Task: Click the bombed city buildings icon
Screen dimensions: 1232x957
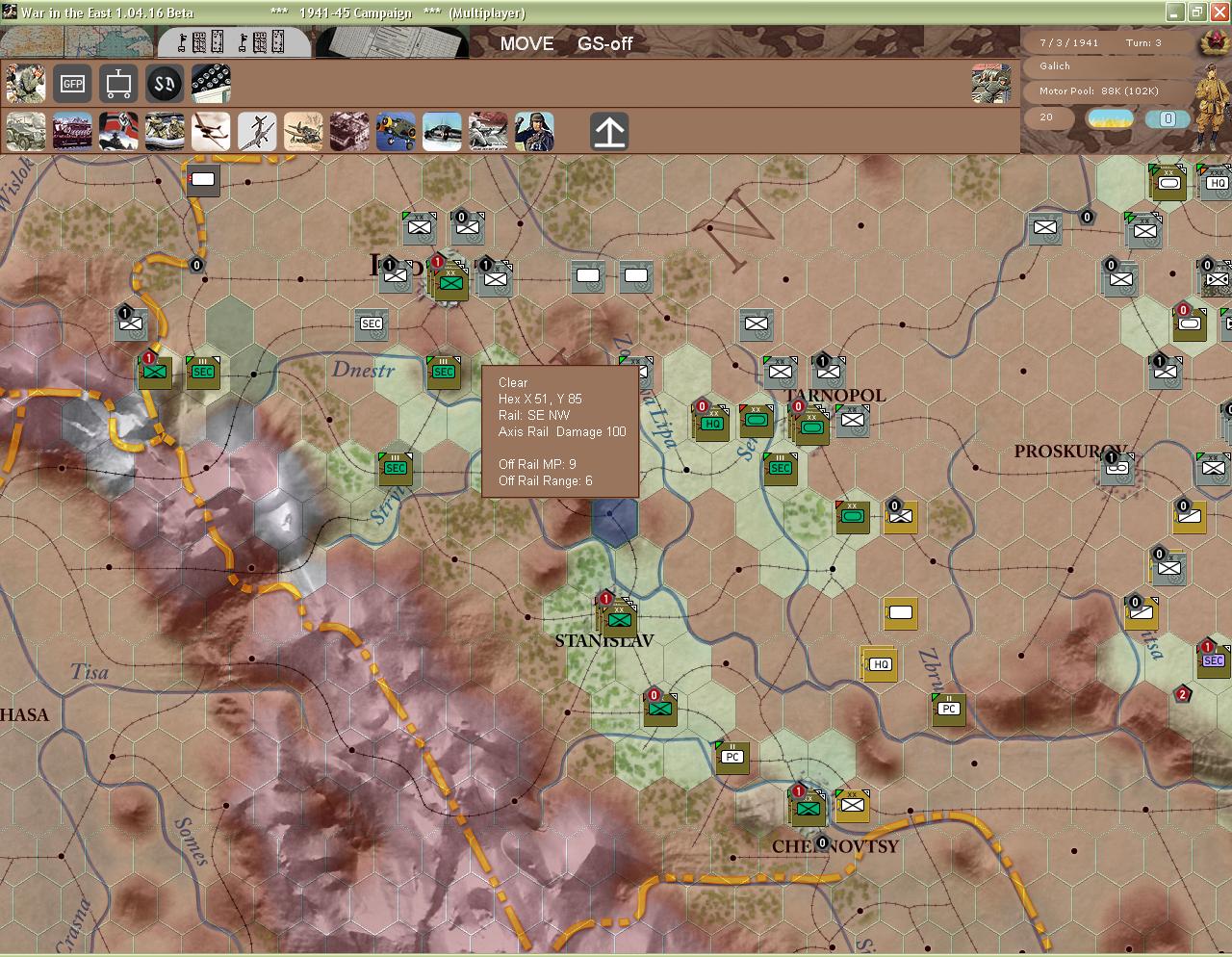Action: 349,131
